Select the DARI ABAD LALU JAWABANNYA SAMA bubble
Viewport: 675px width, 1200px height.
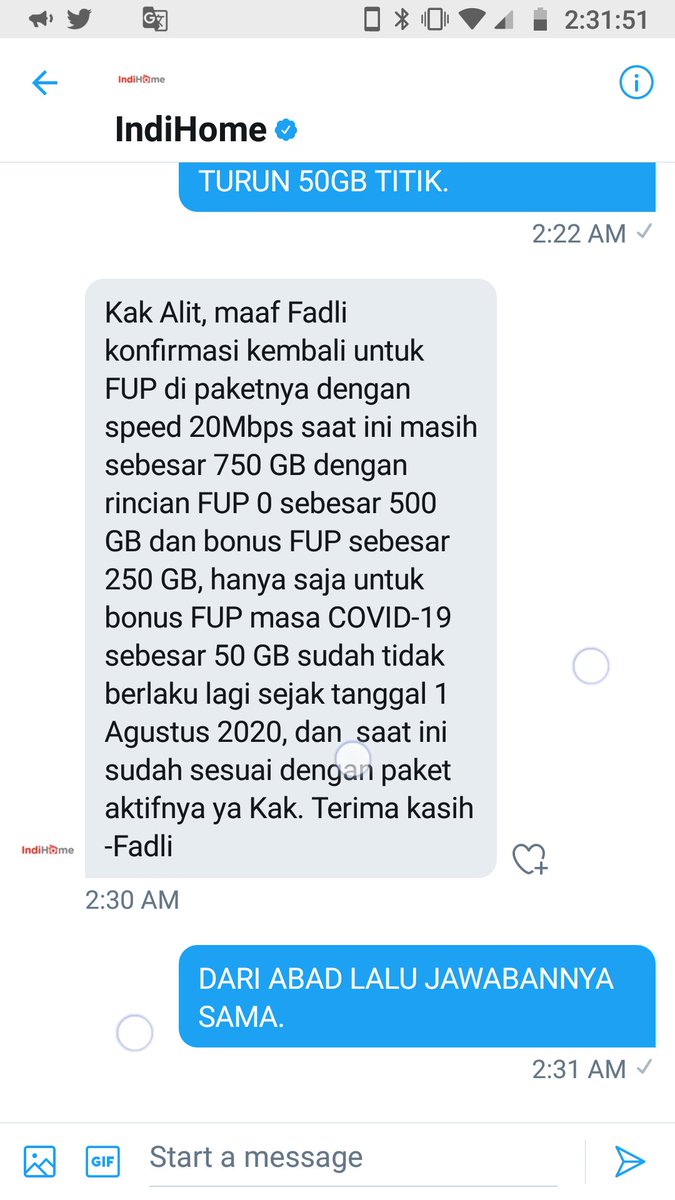point(417,996)
